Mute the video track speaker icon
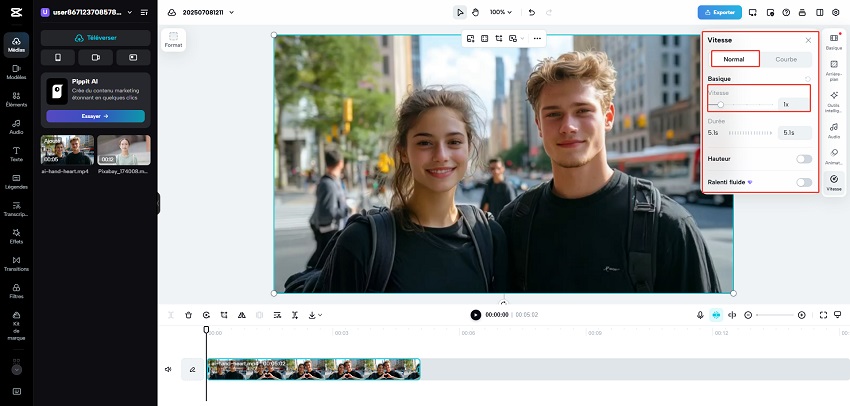The image size is (850, 406). tap(168, 369)
